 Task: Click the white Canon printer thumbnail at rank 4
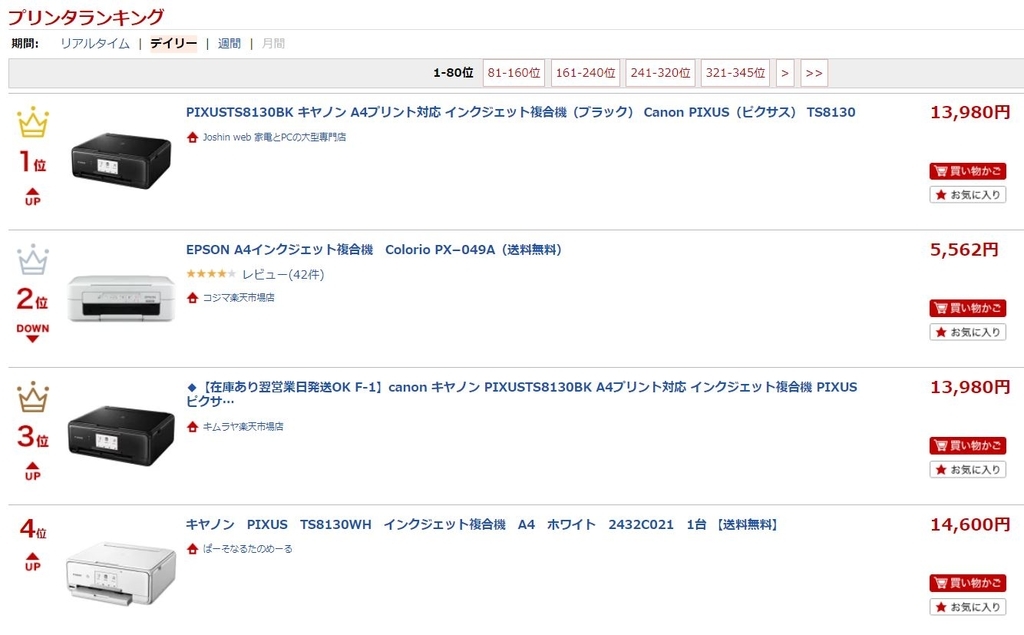(121, 575)
